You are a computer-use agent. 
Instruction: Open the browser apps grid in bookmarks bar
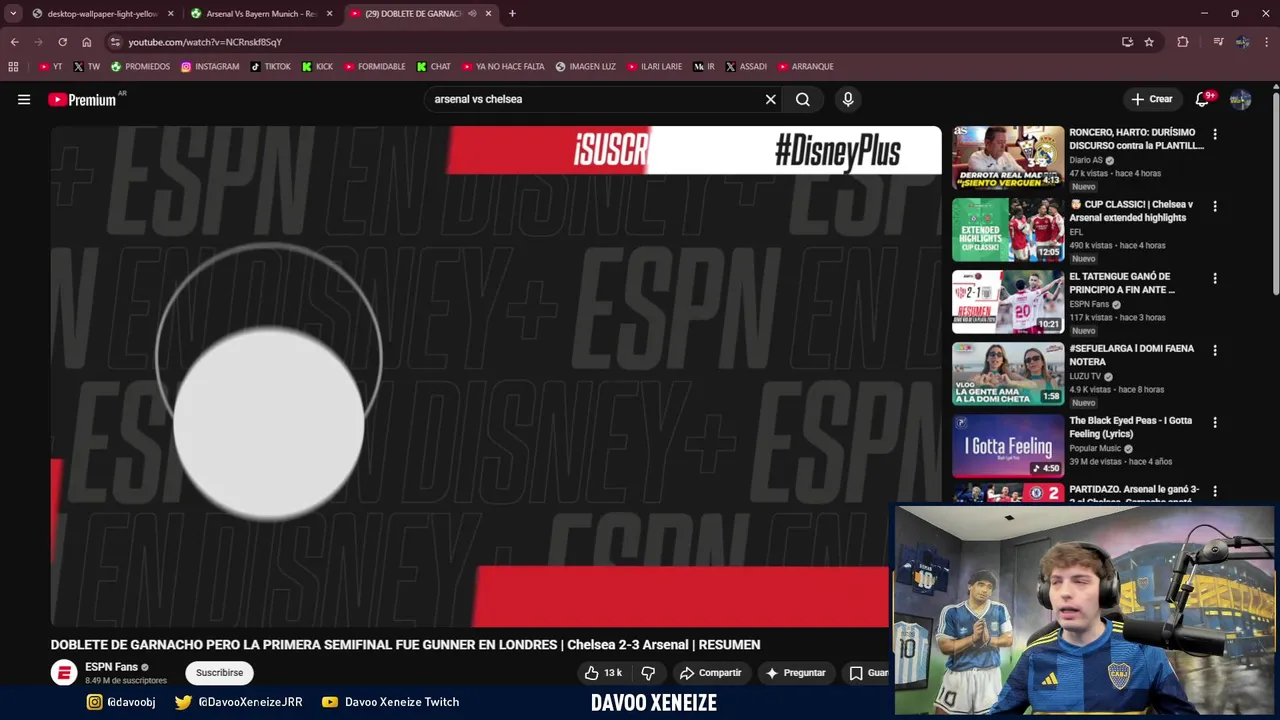pos(13,67)
